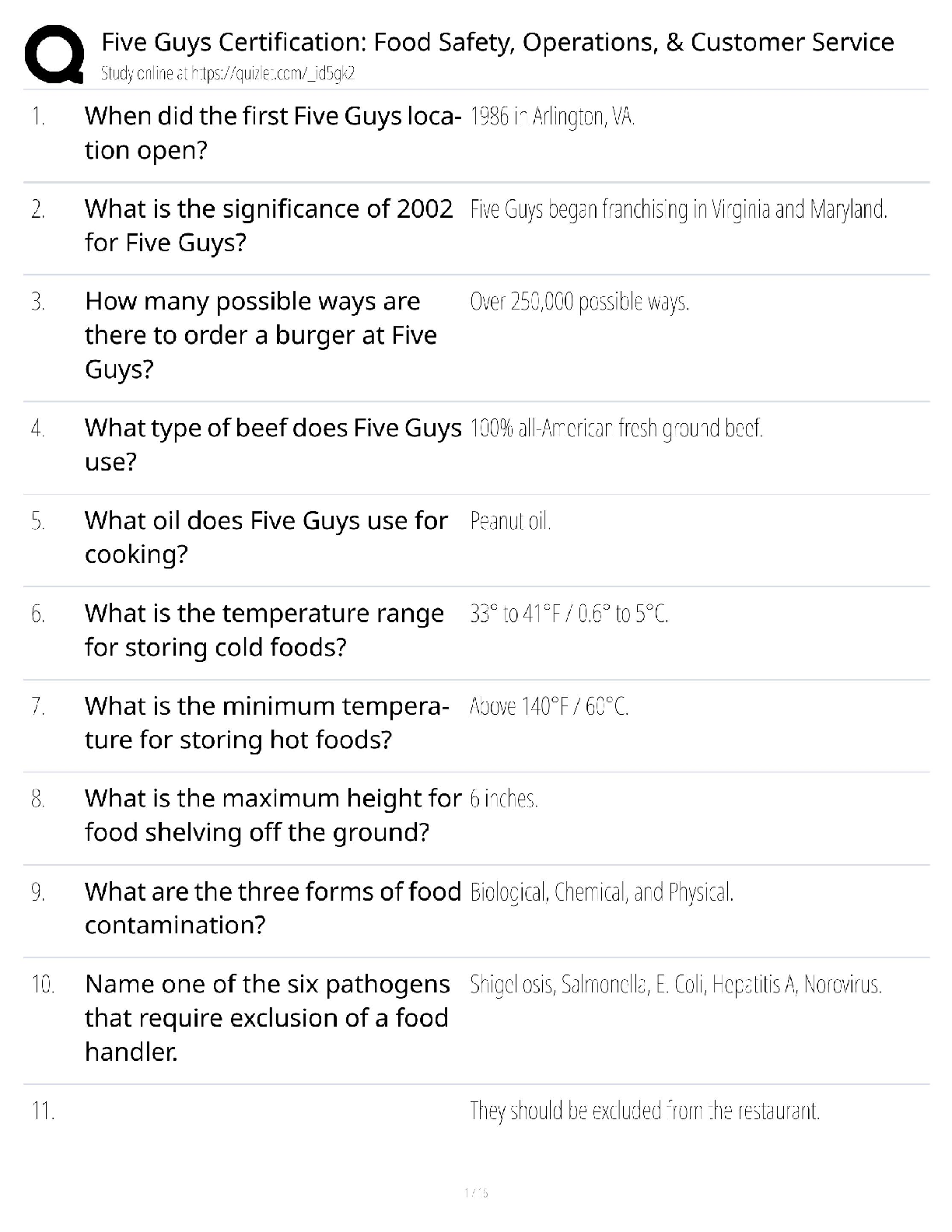The image size is (952, 1232).
Task: Select question about first Five Guys location
Action: coord(272,132)
